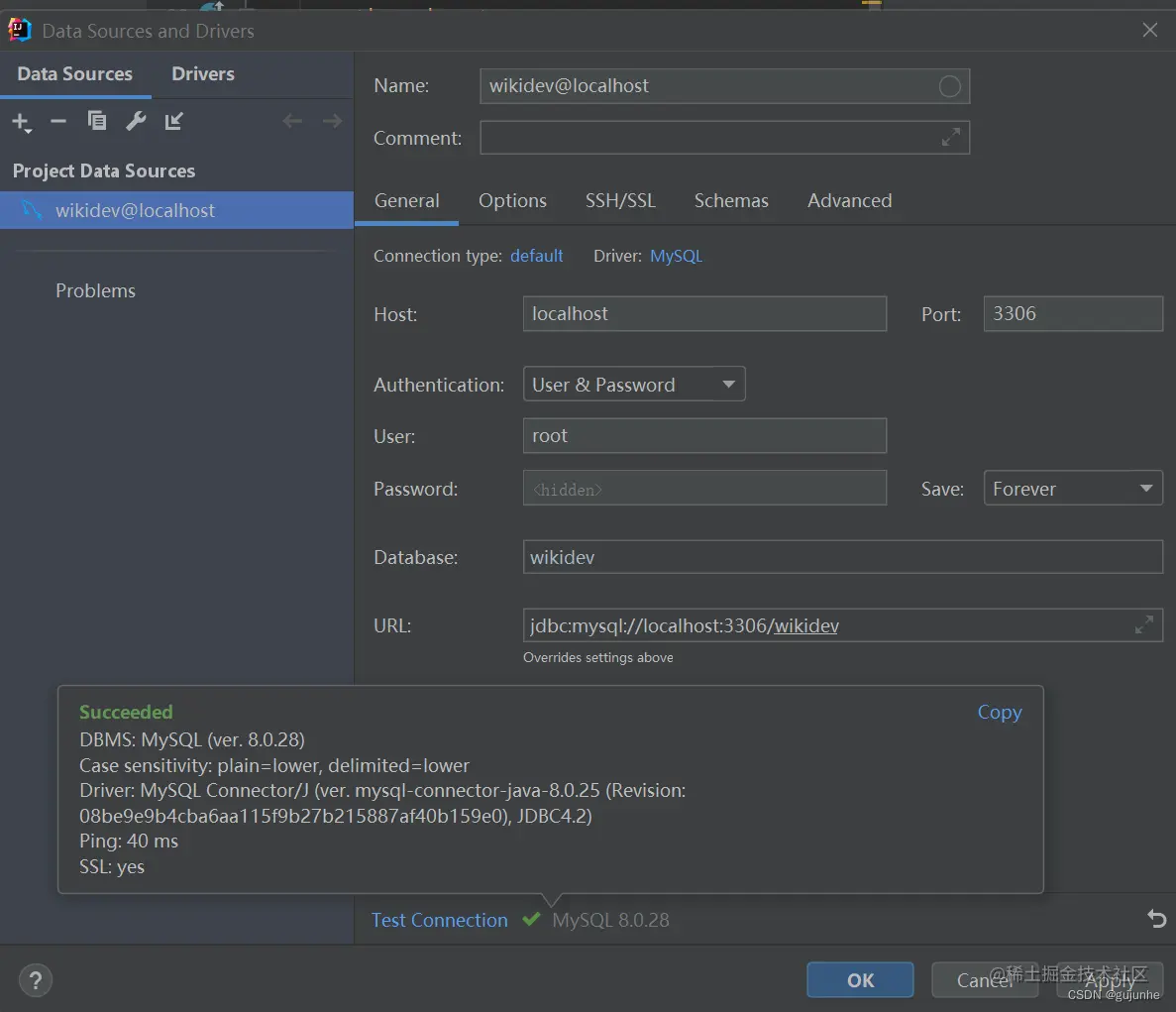Viewport: 1176px width, 1012px height.
Task: Change connection type via default link
Action: (536, 256)
